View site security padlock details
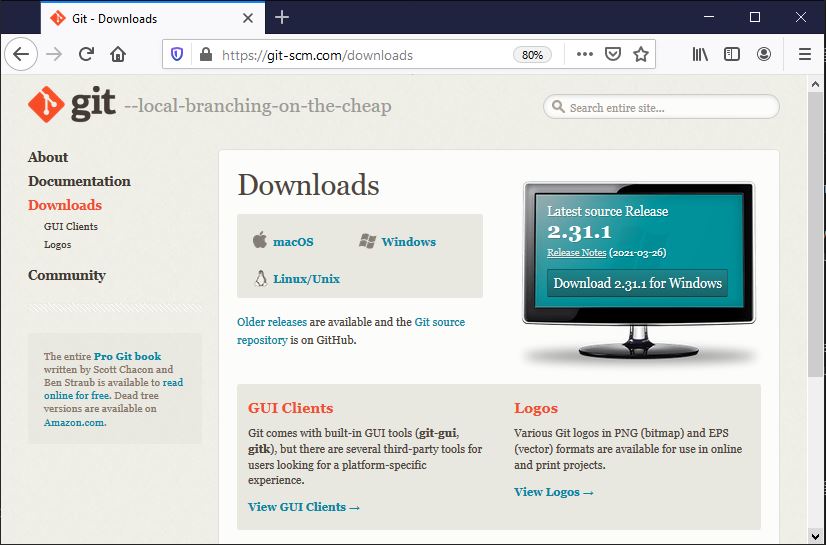826x545 pixels. coord(206,54)
